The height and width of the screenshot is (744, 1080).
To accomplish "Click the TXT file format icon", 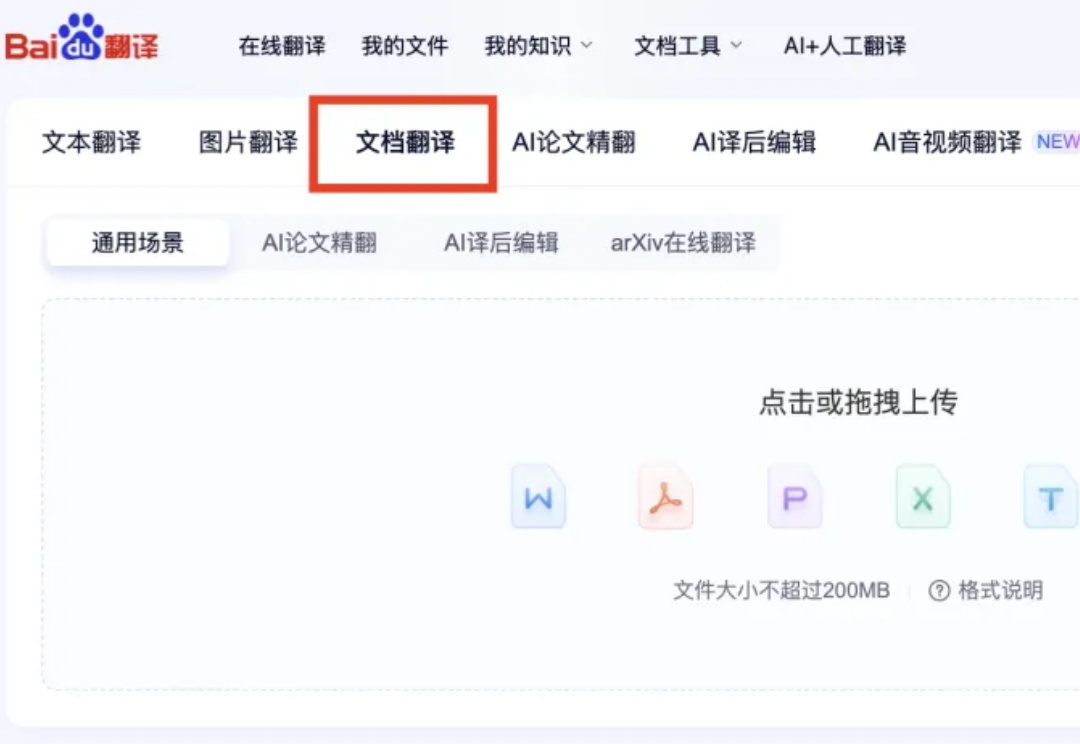I will pos(1050,498).
